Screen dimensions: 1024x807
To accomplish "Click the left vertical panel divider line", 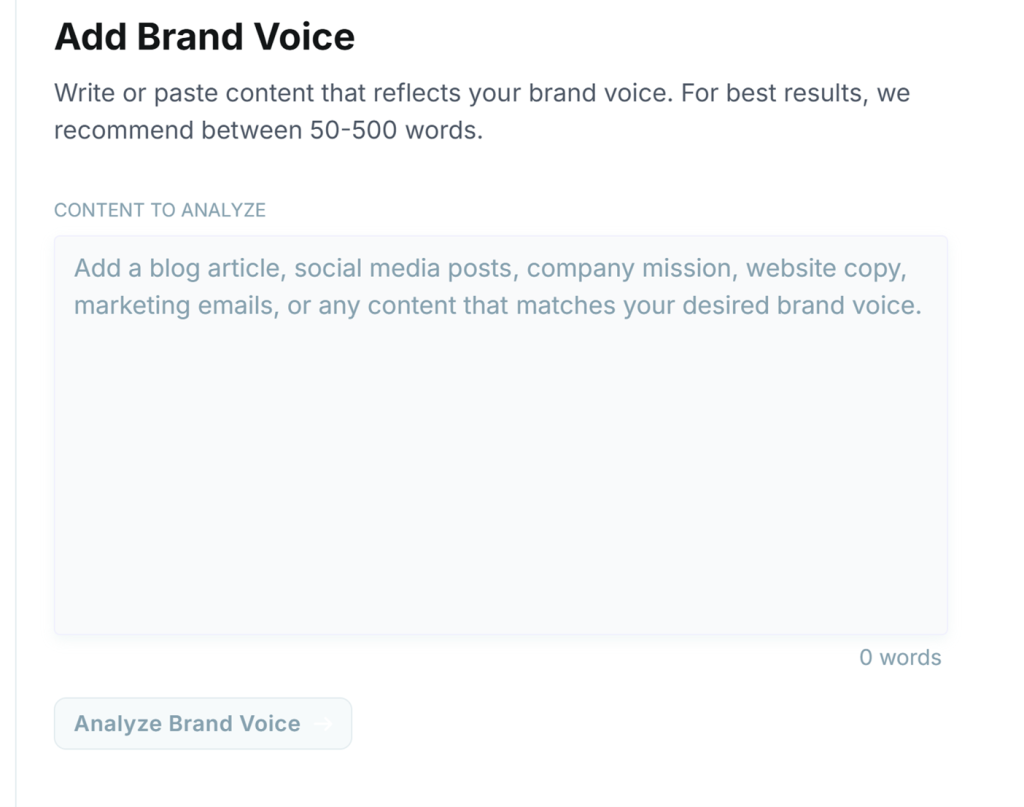I will (x=16, y=400).
